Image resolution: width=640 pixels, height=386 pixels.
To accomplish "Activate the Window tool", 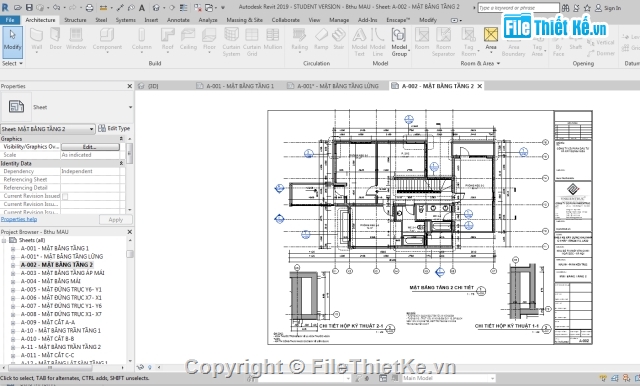I will pyautogui.click(x=76, y=40).
